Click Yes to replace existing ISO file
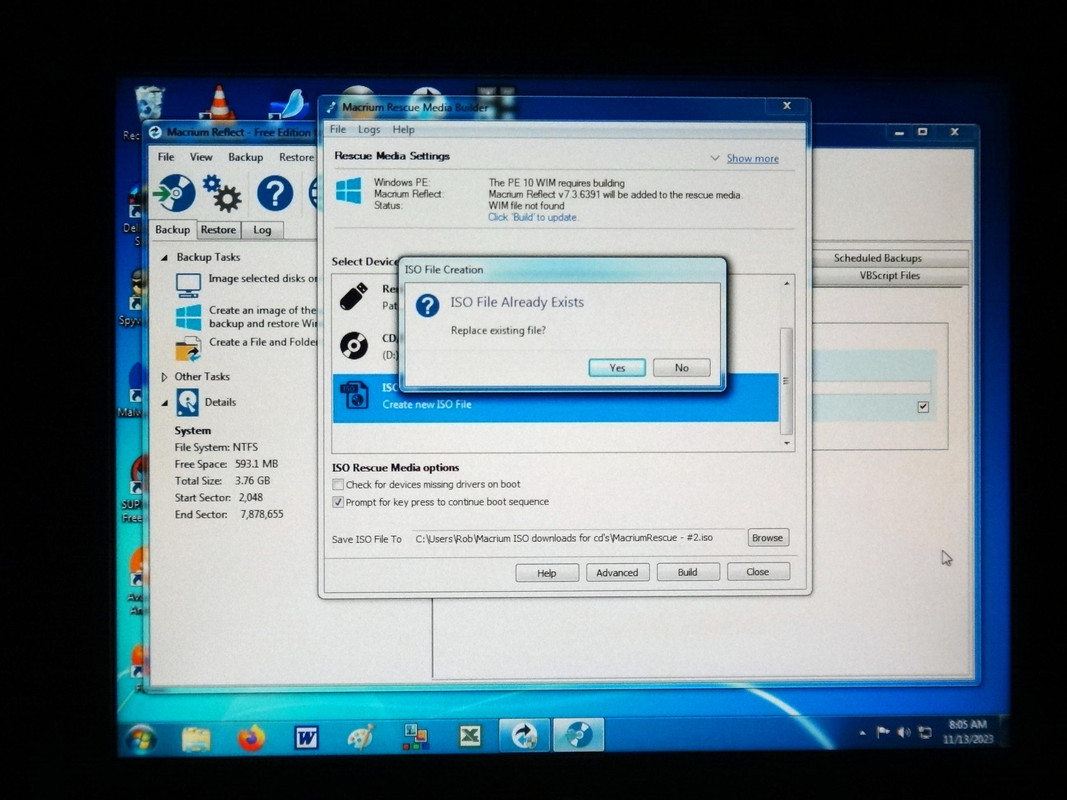 (617, 367)
